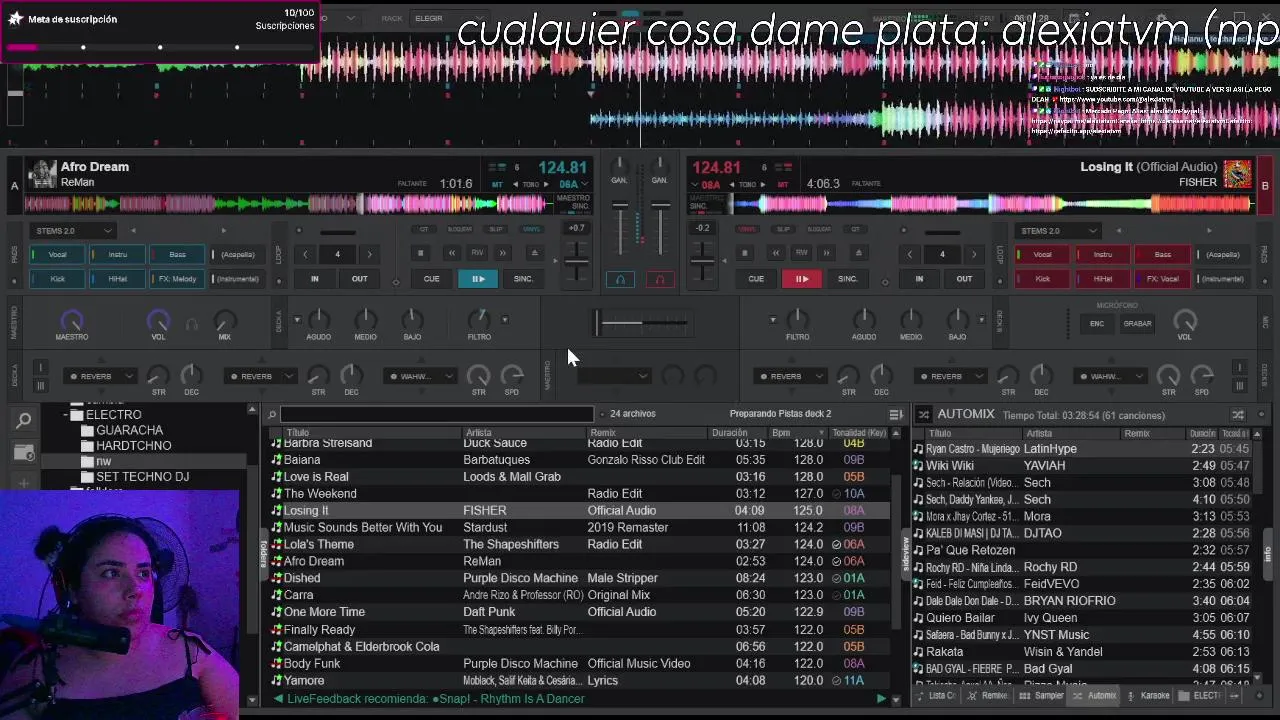Open the WAHW effect dropdown on deck B
This screenshot has height=720, width=1280.
[x=1110, y=377]
